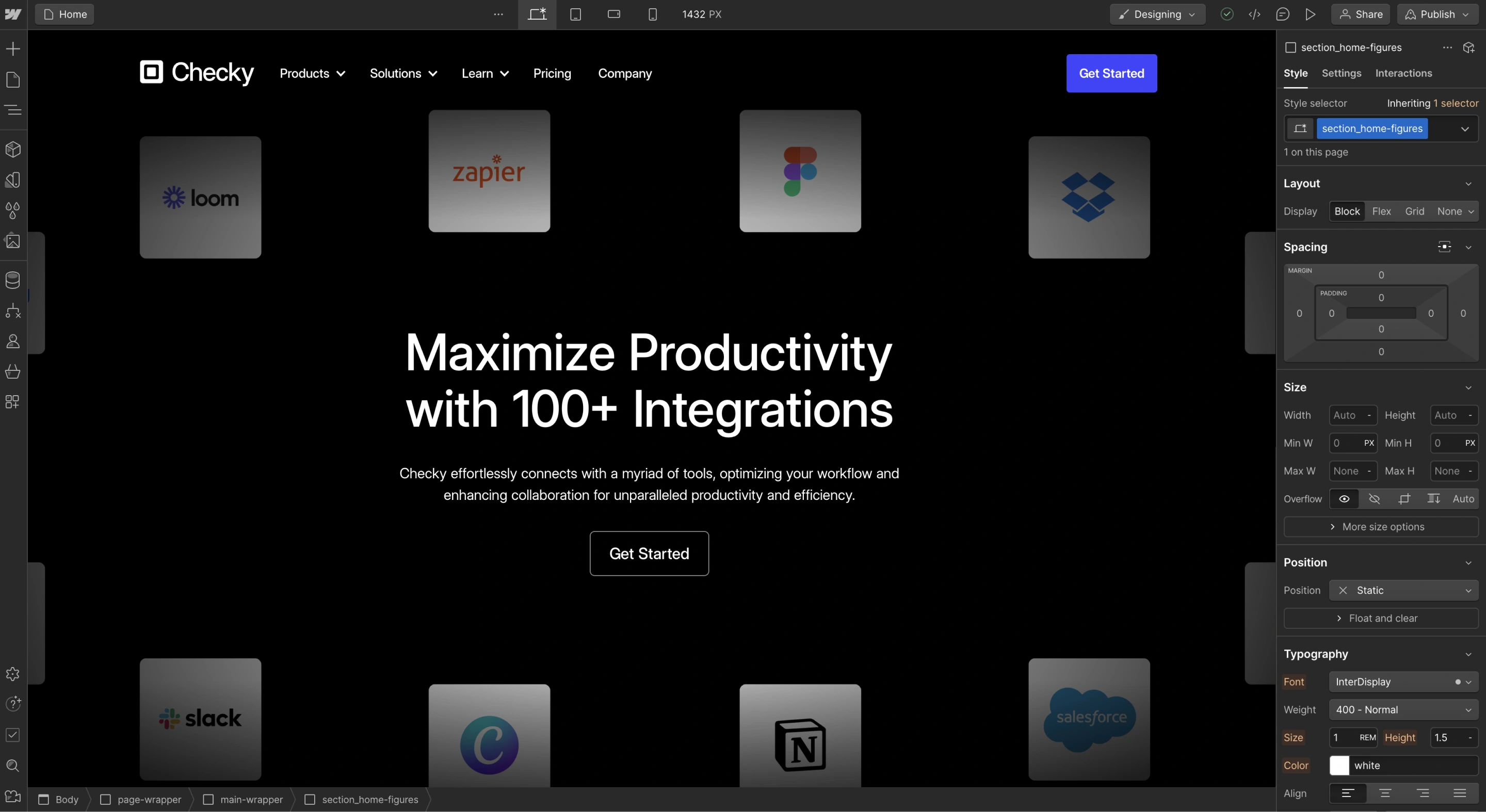Viewport: 1486px width, 812px height.
Task: Open the Pages panel
Action: (13, 79)
